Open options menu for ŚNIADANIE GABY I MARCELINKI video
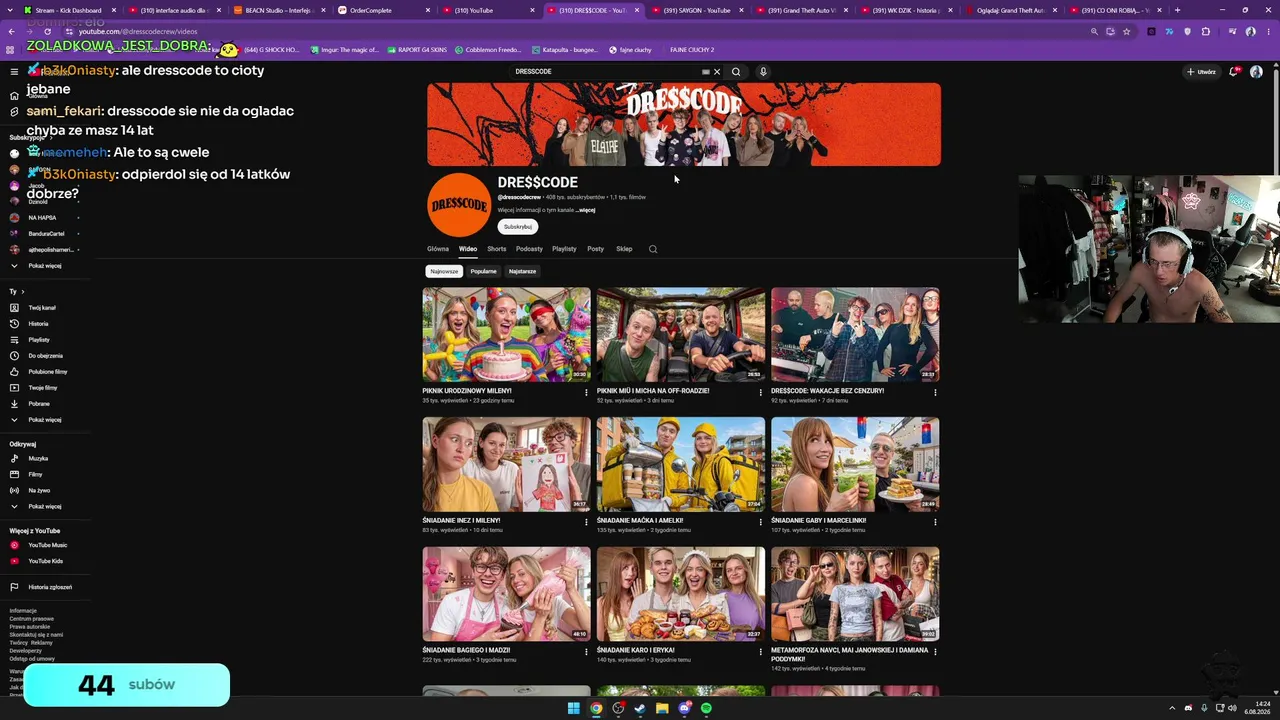 [935, 522]
